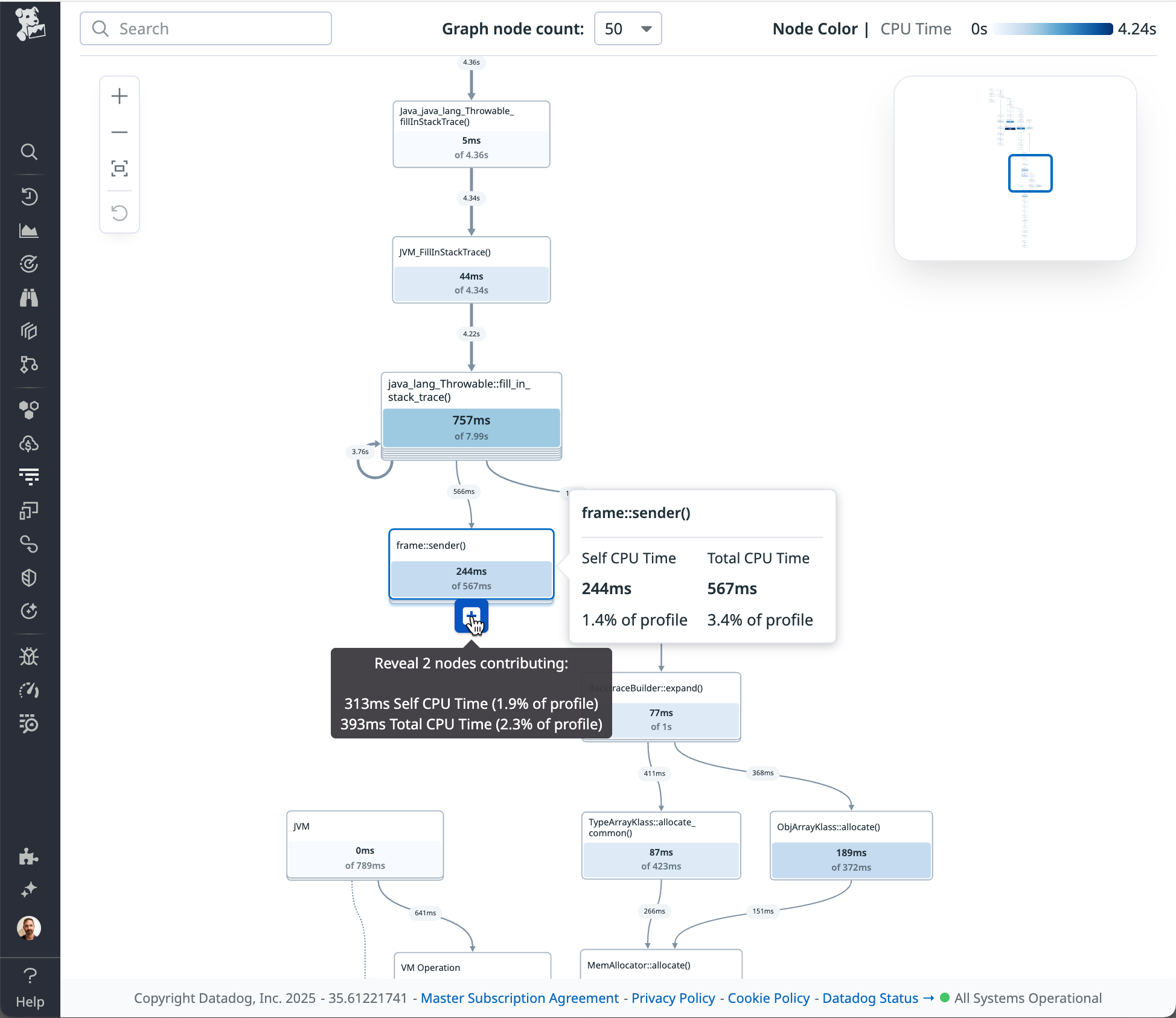
Task: Select the Metrics area-chart icon in sidebar
Action: coord(30,230)
